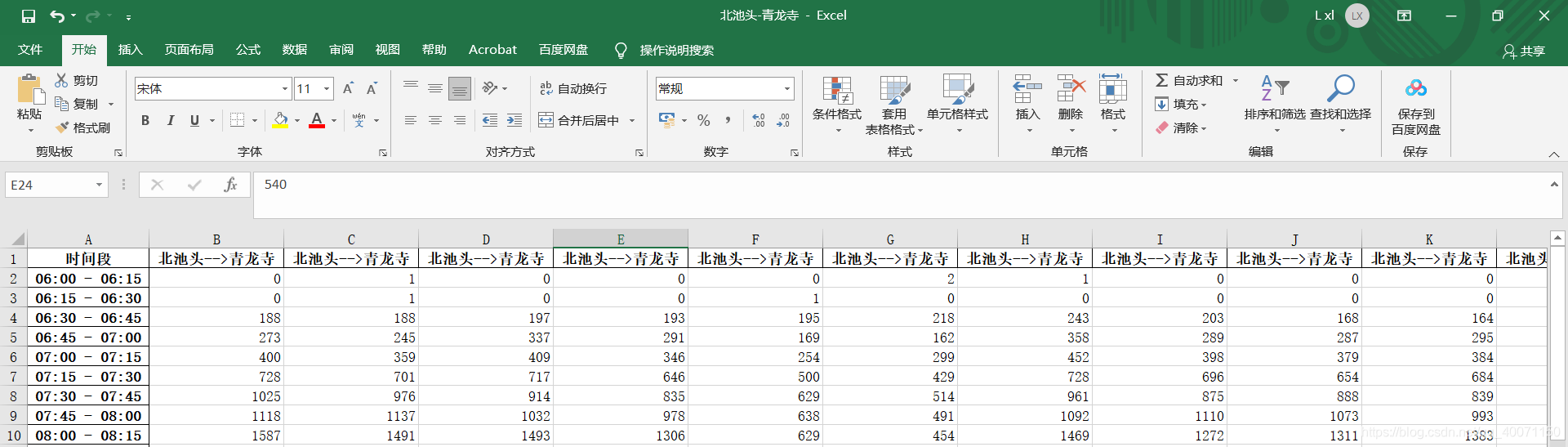Expand the formula bar

click(x=1554, y=185)
